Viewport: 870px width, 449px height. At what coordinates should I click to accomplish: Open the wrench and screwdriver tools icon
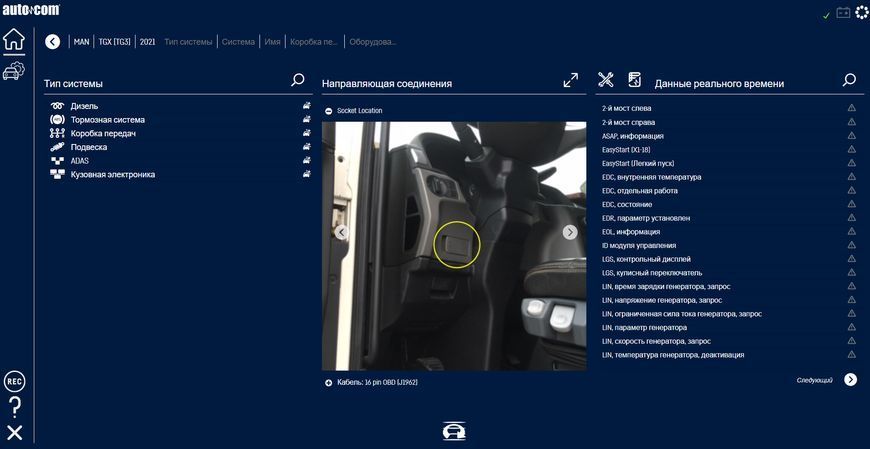[606, 79]
